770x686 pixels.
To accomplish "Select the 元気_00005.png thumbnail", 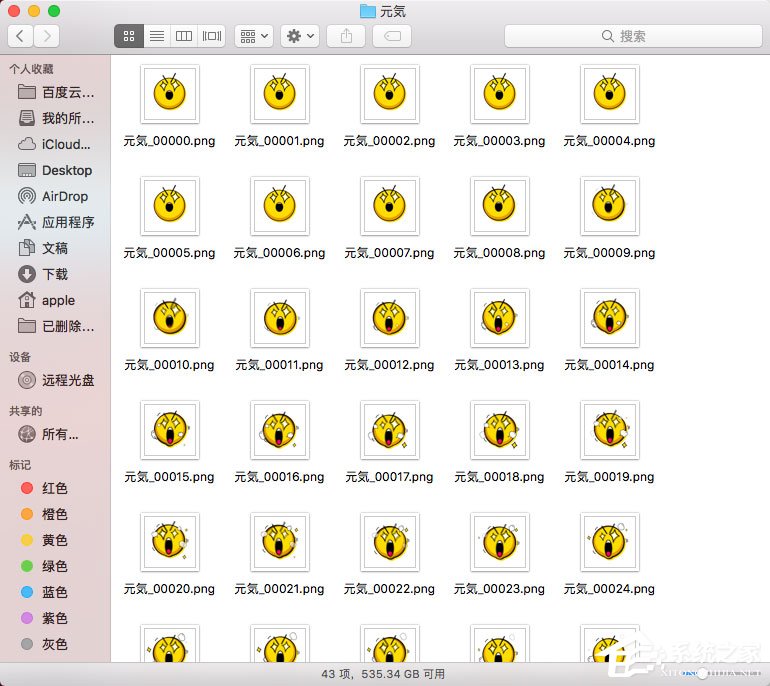I will (x=170, y=206).
